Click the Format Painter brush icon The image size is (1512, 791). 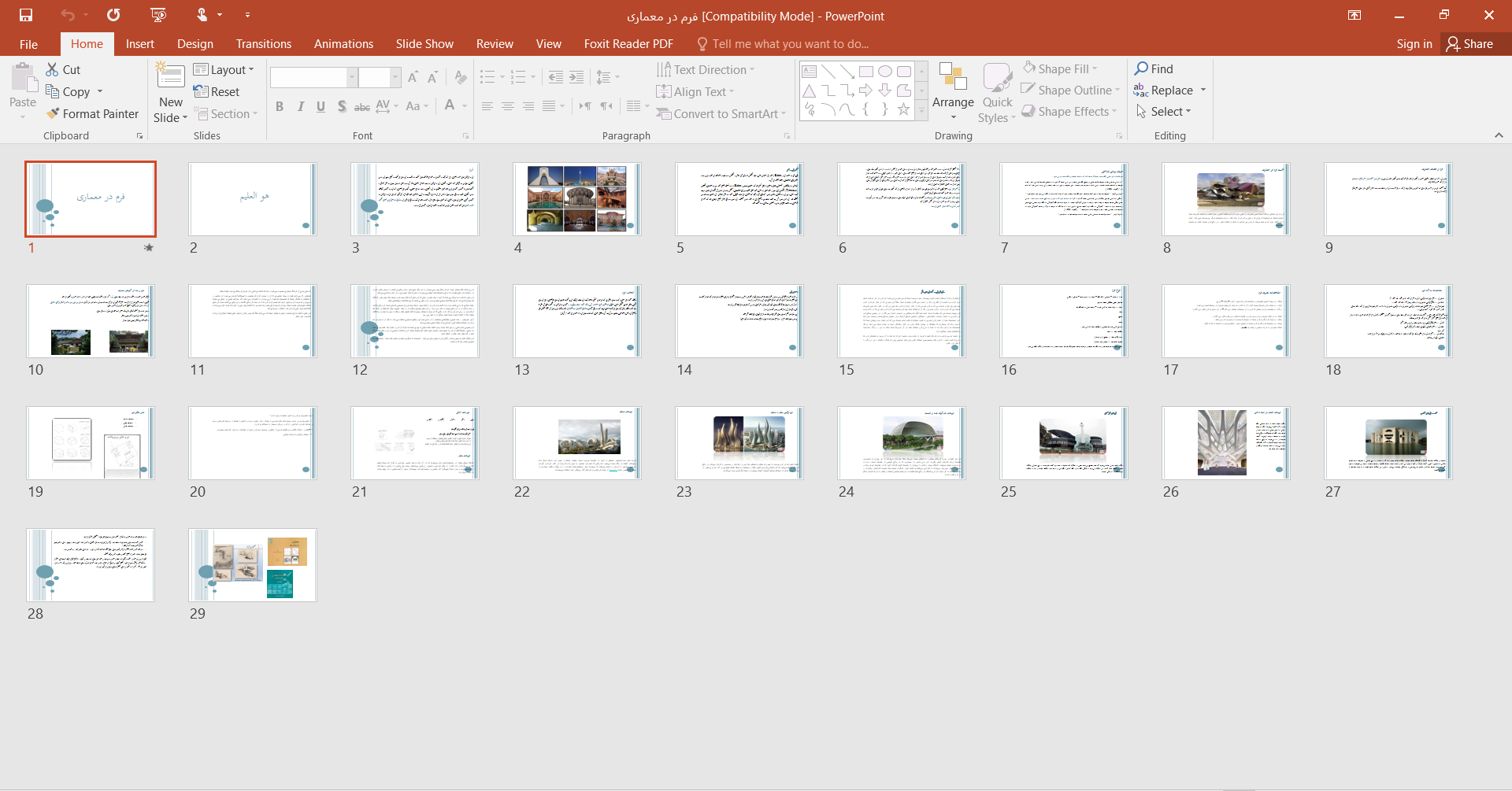click(53, 114)
